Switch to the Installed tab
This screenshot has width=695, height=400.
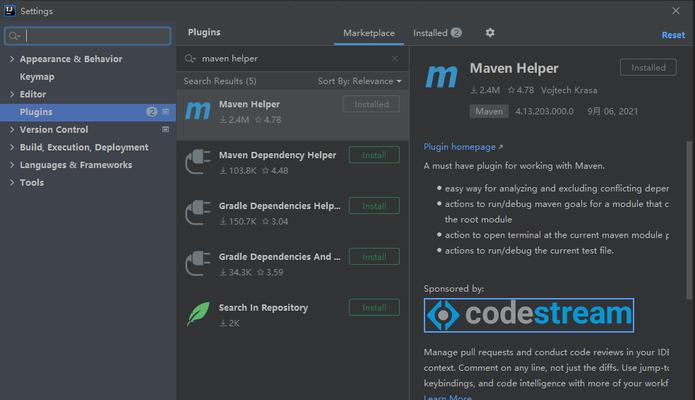click(437, 33)
